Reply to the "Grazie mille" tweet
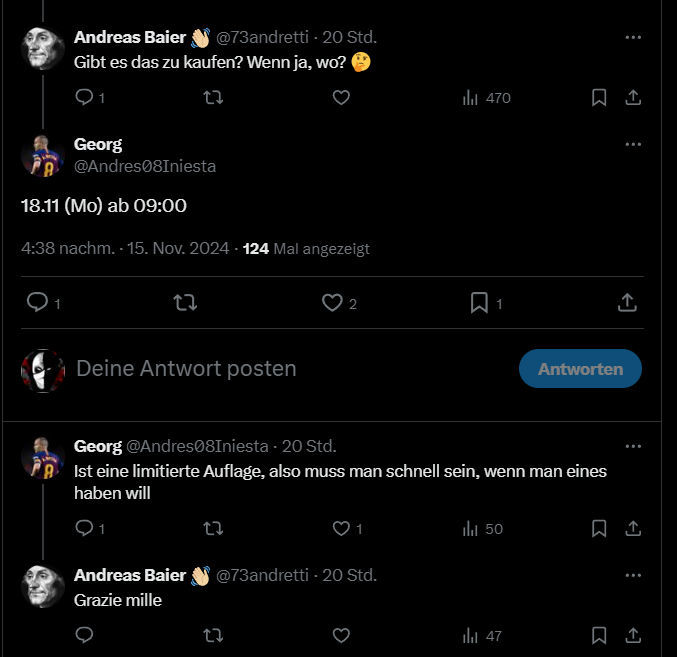 tap(85, 635)
